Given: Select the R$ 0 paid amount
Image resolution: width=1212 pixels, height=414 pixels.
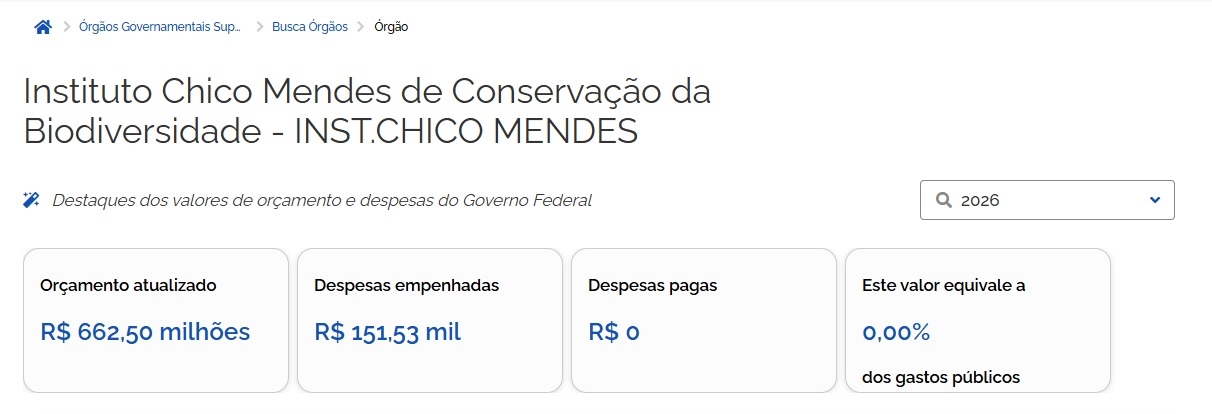Looking at the screenshot, I should click(614, 332).
